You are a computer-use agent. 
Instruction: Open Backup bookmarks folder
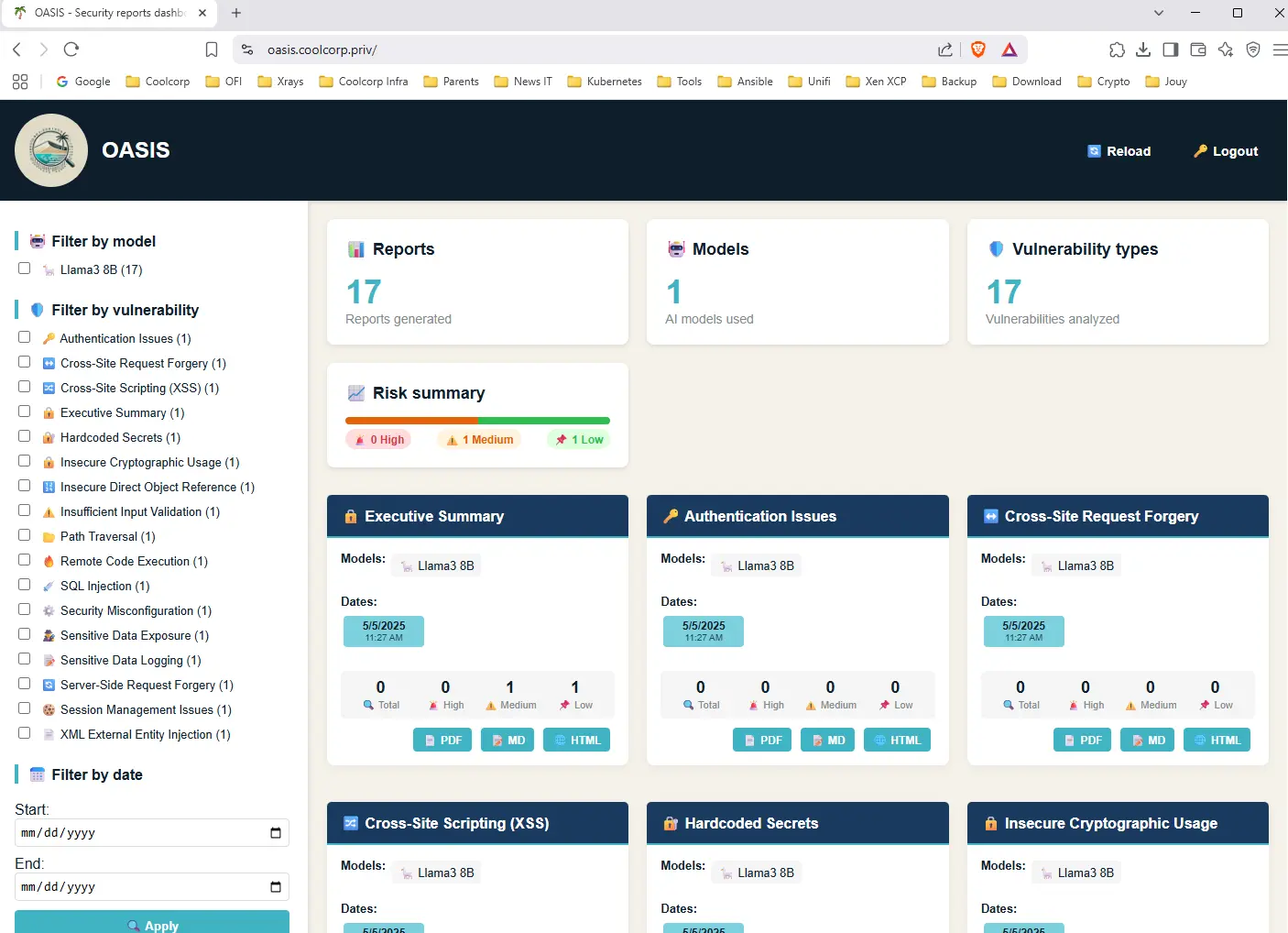[949, 82]
